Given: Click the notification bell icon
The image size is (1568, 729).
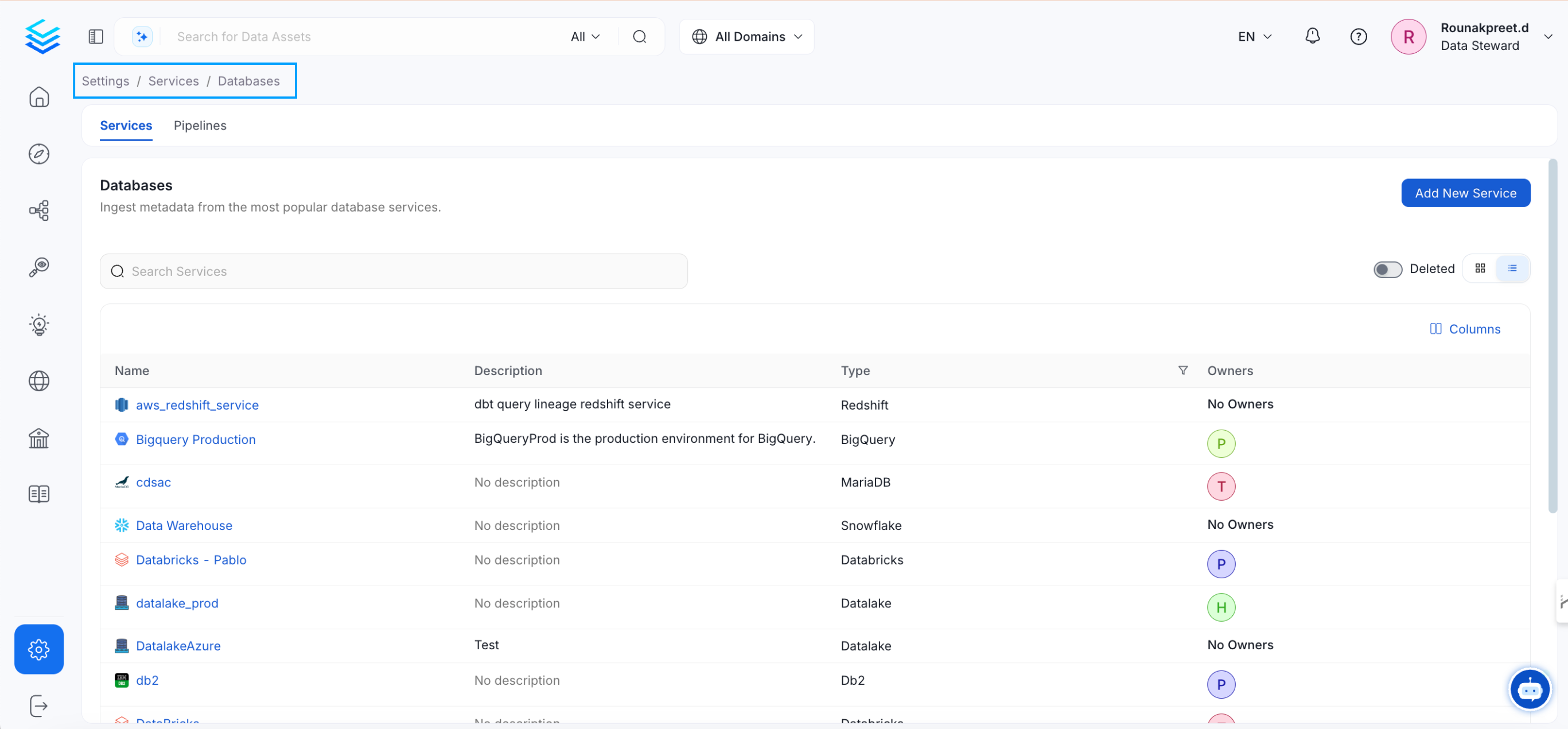Looking at the screenshot, I should [x=1312, y=36].
